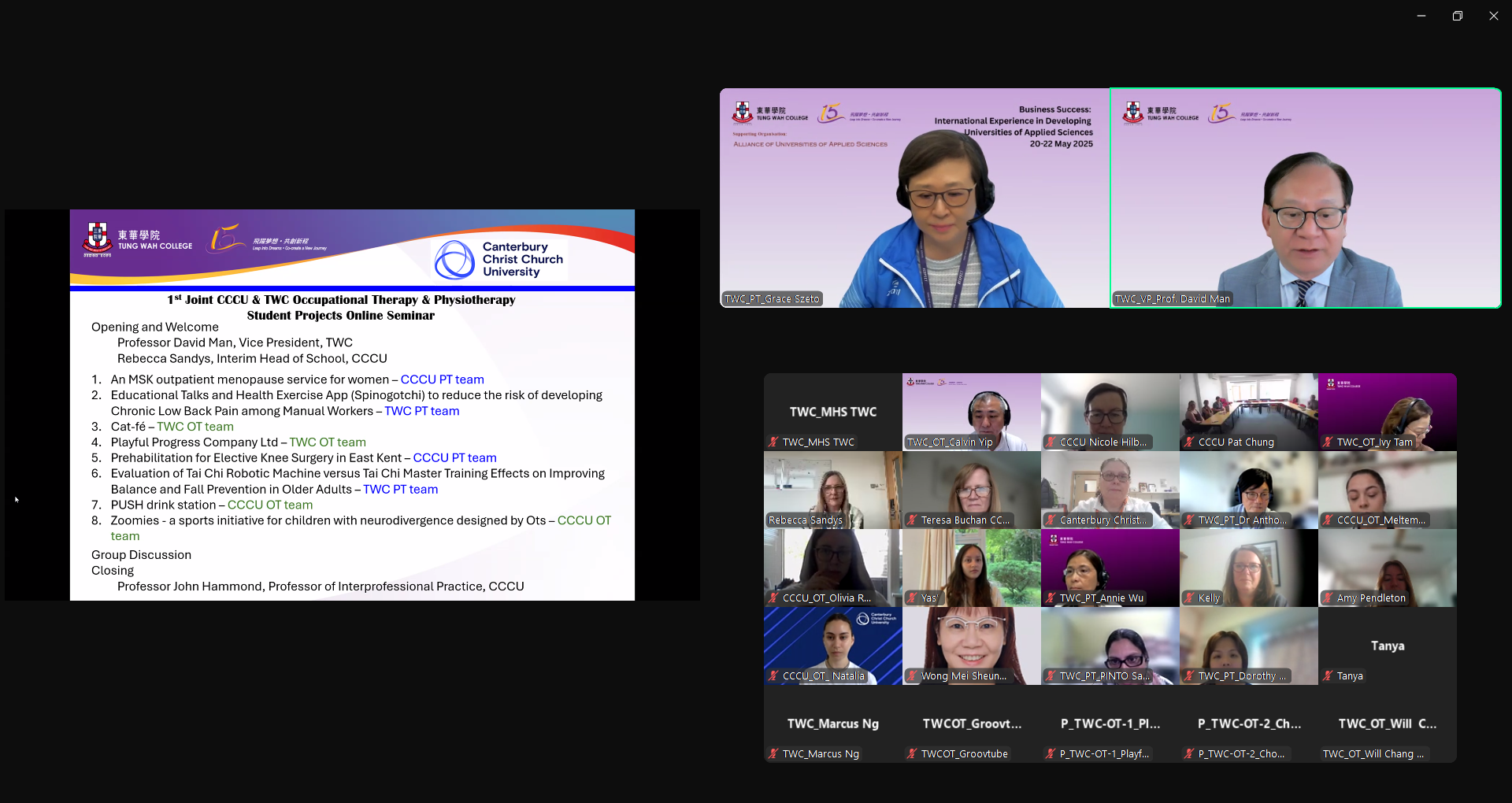Click muted mic icon next to CCCU Pat Chung
The image size is (1512, 803).
click(x=1189, y=442)
